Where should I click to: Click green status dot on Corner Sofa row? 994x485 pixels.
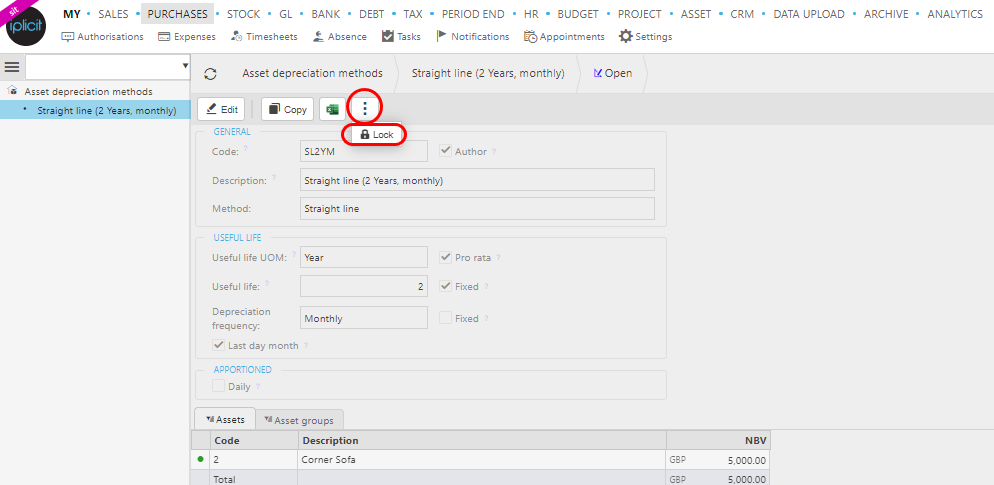tap(201, 459)
